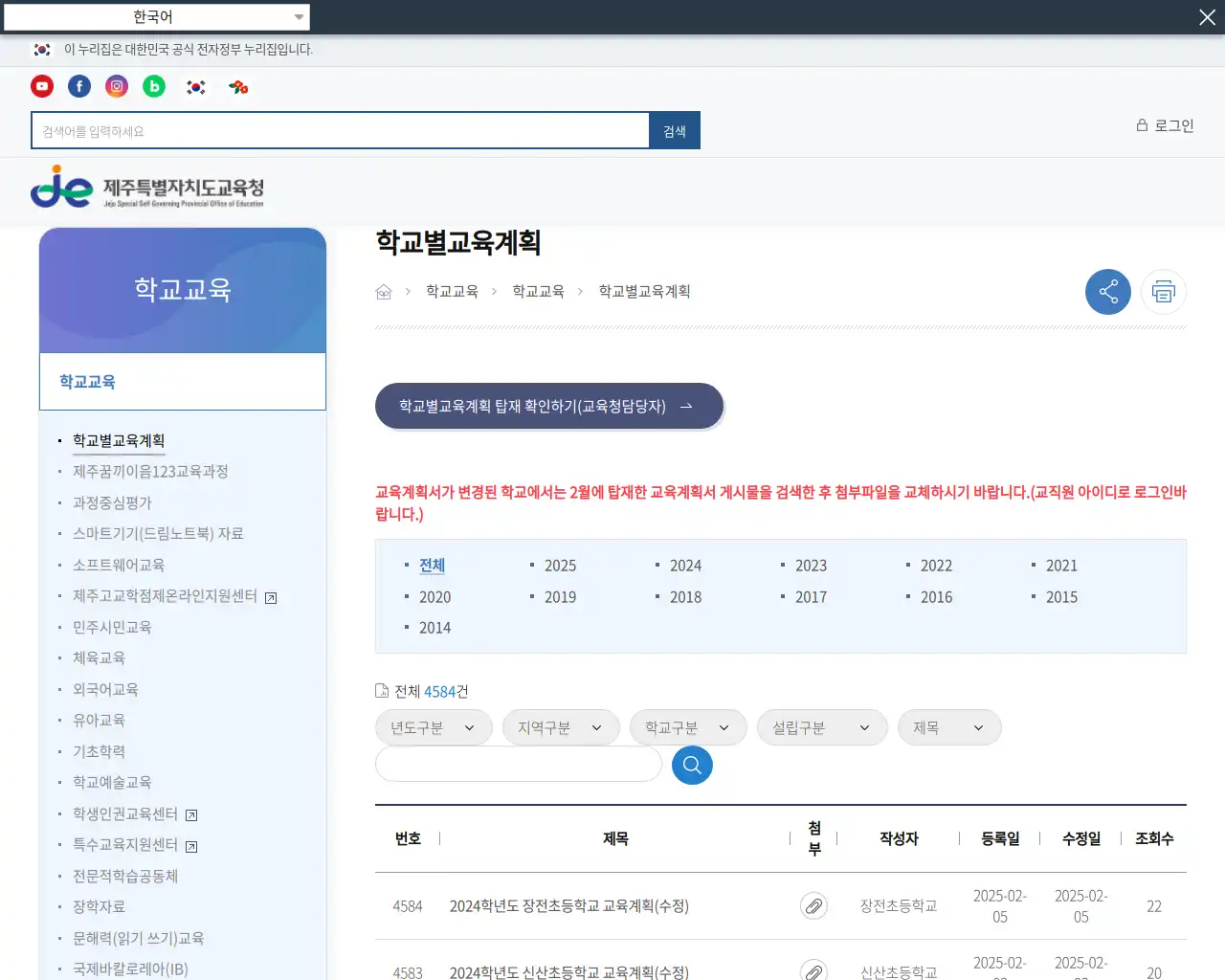The width and height of the screenshot is (1225, 980).
Task: Open the 설립구분 dropdown
Action: 822,727
